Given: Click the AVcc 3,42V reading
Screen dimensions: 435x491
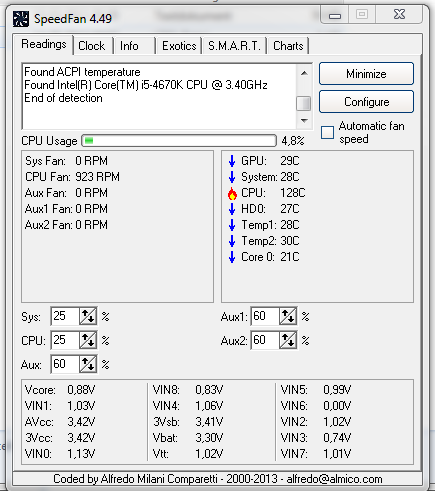Looking at the screenshot, I should [60, 422].
